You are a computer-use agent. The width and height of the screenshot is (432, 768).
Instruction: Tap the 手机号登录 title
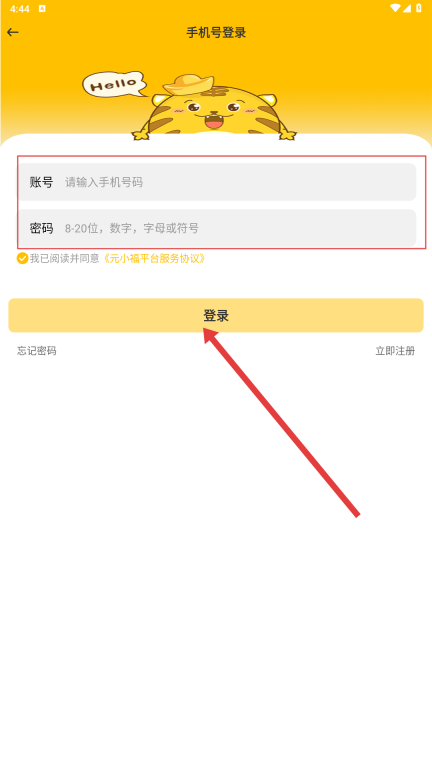click(x=216, y=33)
